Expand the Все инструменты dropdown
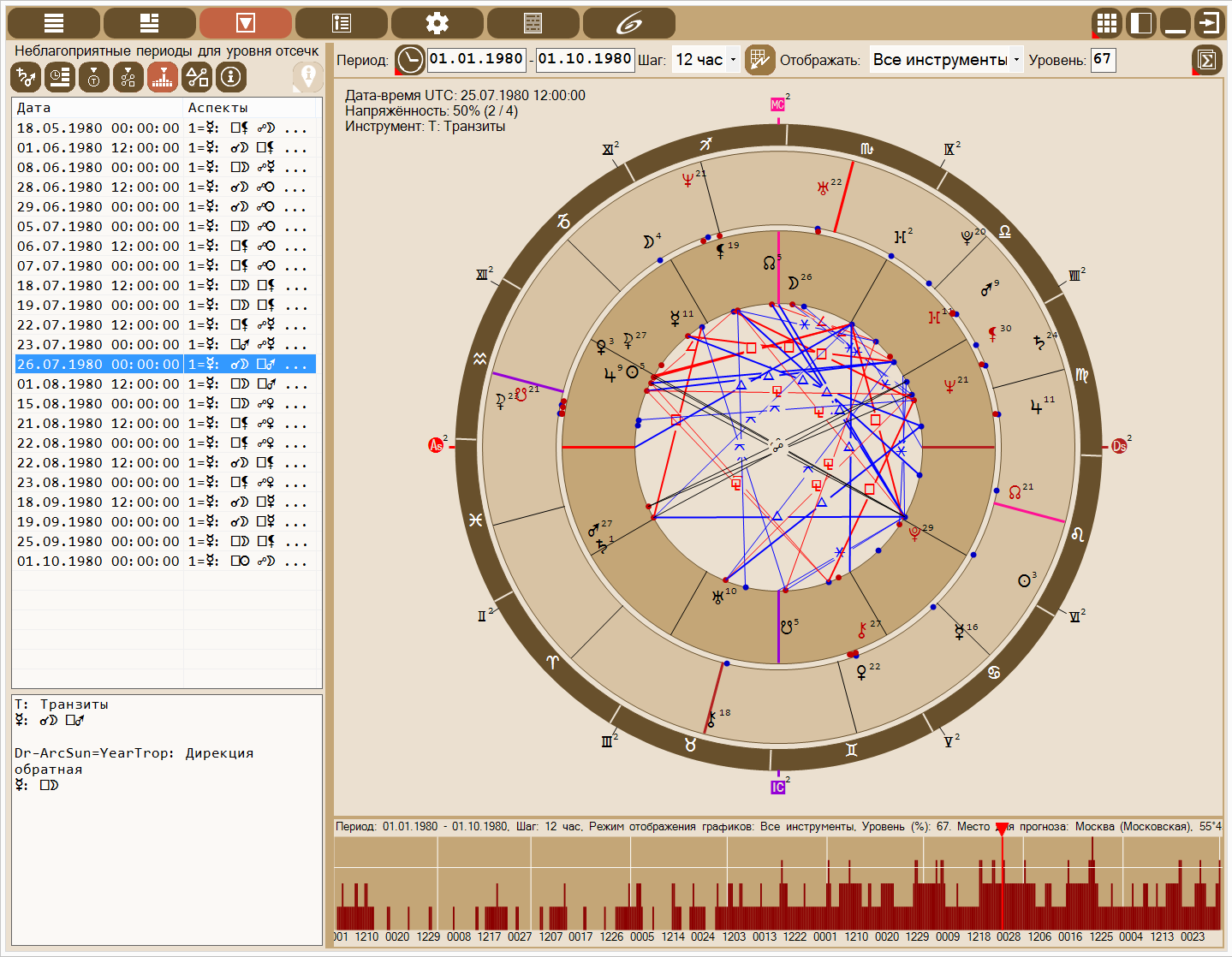 point(946,60)
